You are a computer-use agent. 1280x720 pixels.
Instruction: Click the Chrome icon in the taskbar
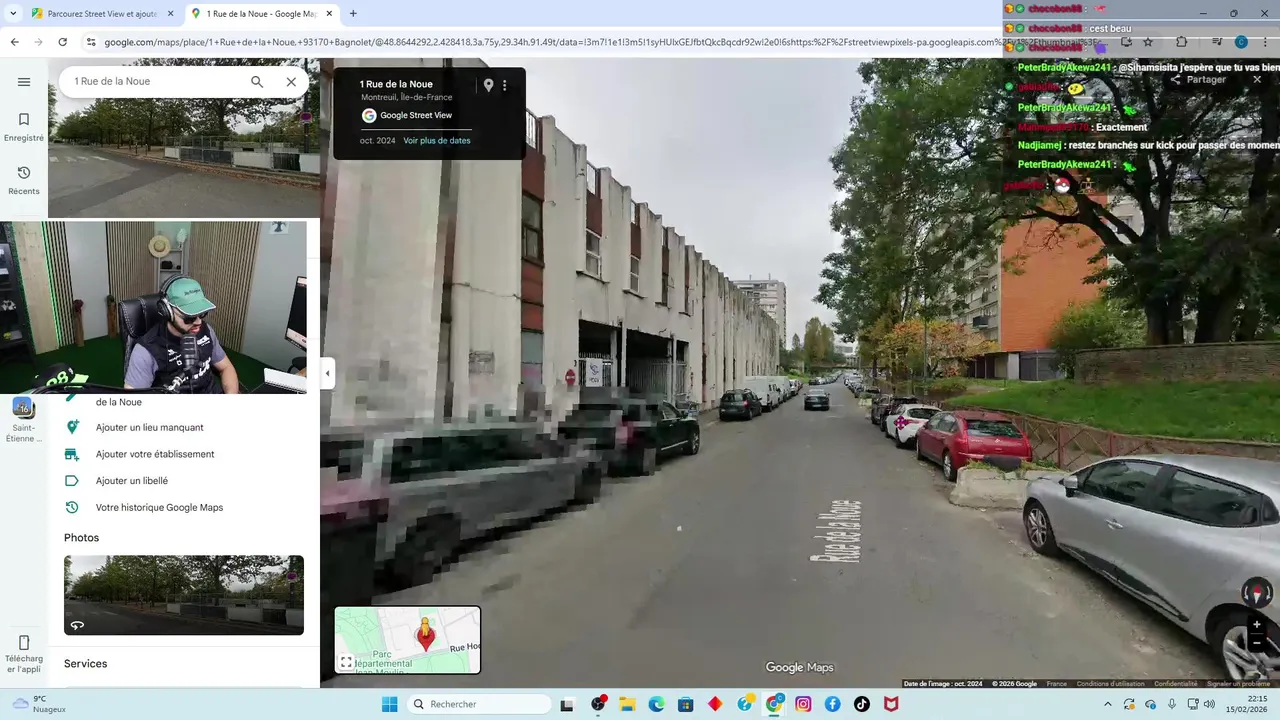[774, 704]
